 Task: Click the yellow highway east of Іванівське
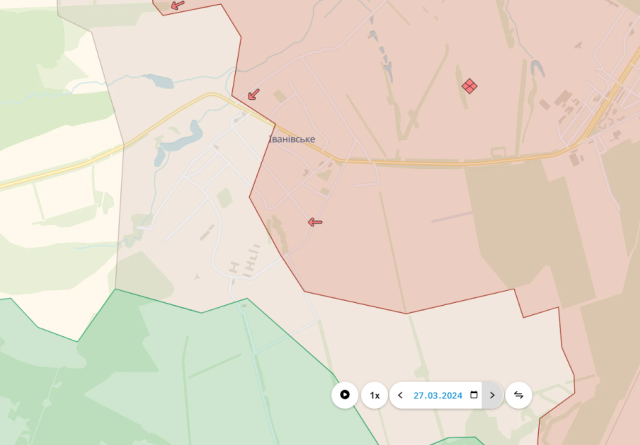(x=450, y=161)
